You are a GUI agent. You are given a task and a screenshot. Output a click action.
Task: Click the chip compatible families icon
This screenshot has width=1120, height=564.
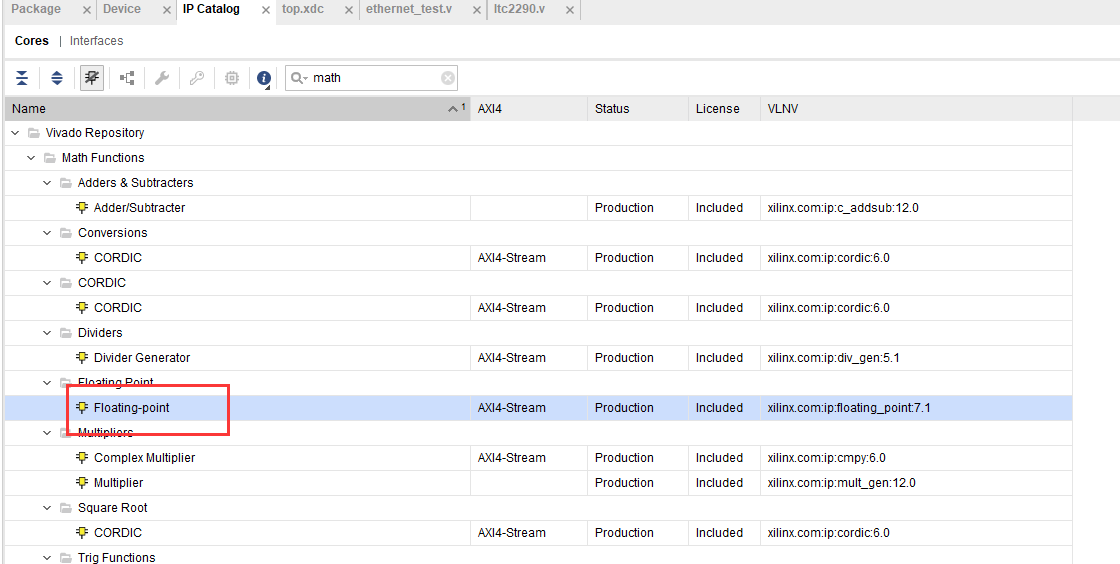point(231,78)
